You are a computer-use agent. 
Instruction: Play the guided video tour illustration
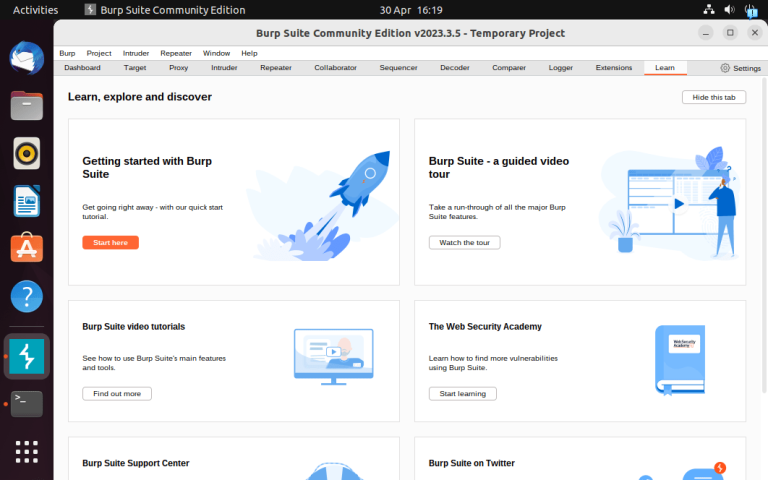coord(679,204)
